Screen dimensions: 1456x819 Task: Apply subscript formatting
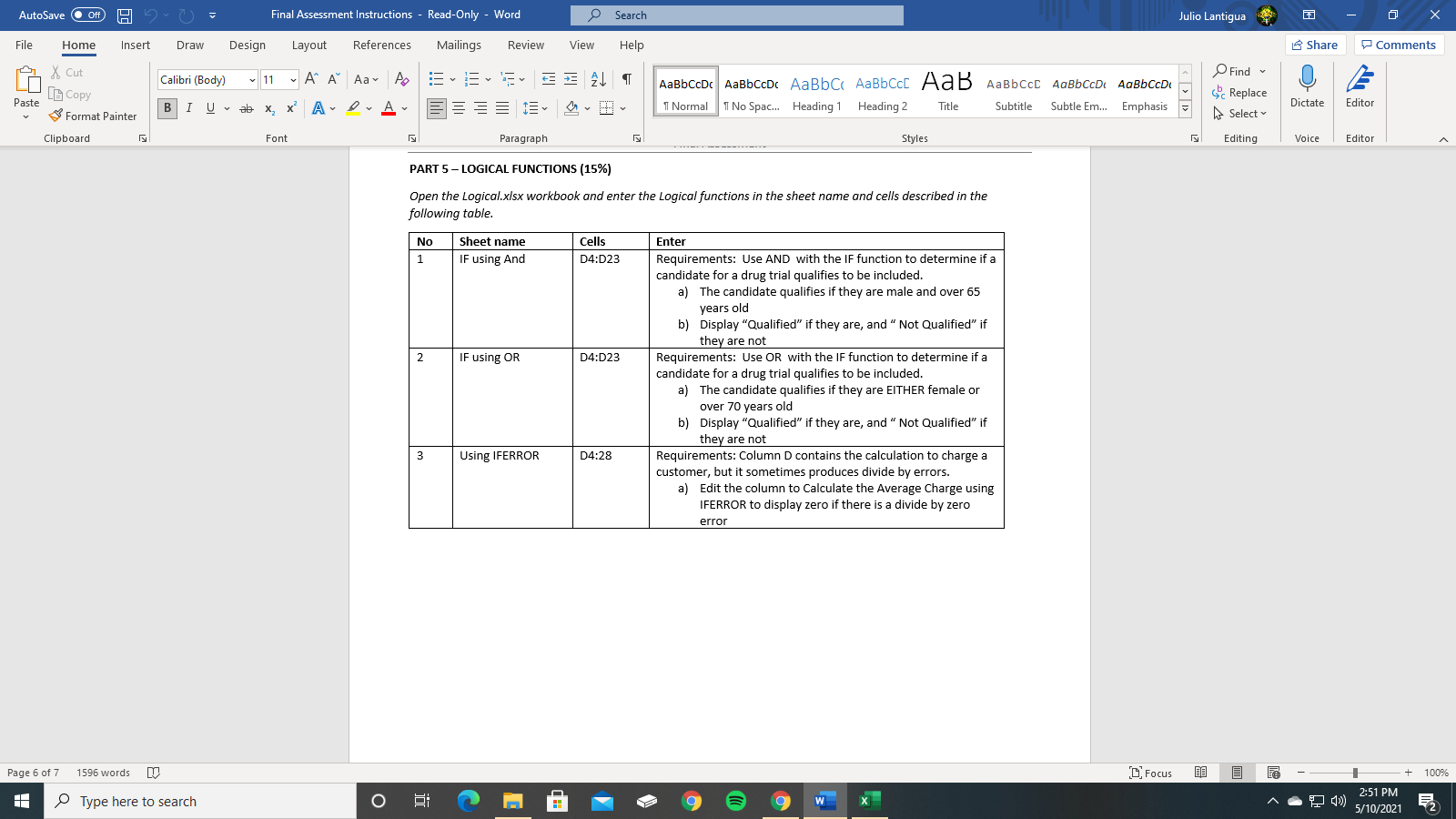click(268, 108)
